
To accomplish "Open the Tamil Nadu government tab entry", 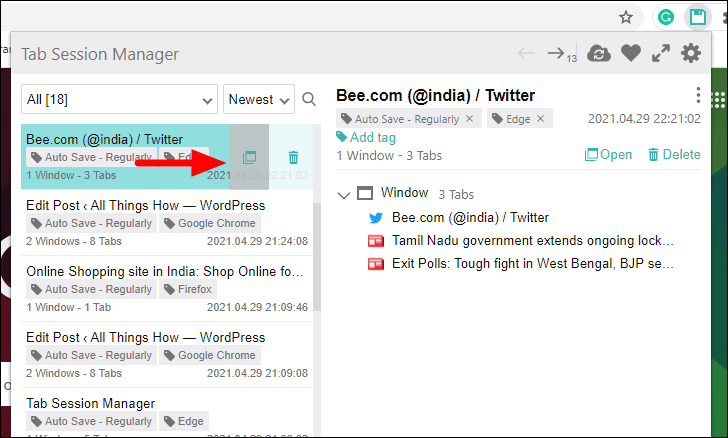I will coord(533,241).
